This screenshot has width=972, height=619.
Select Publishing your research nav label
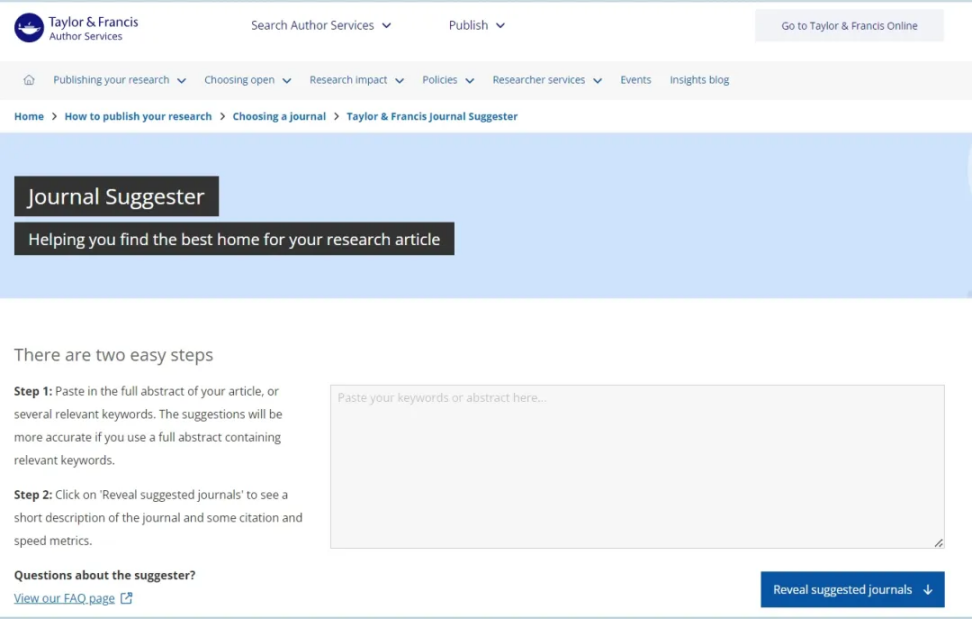pos(111,80)
